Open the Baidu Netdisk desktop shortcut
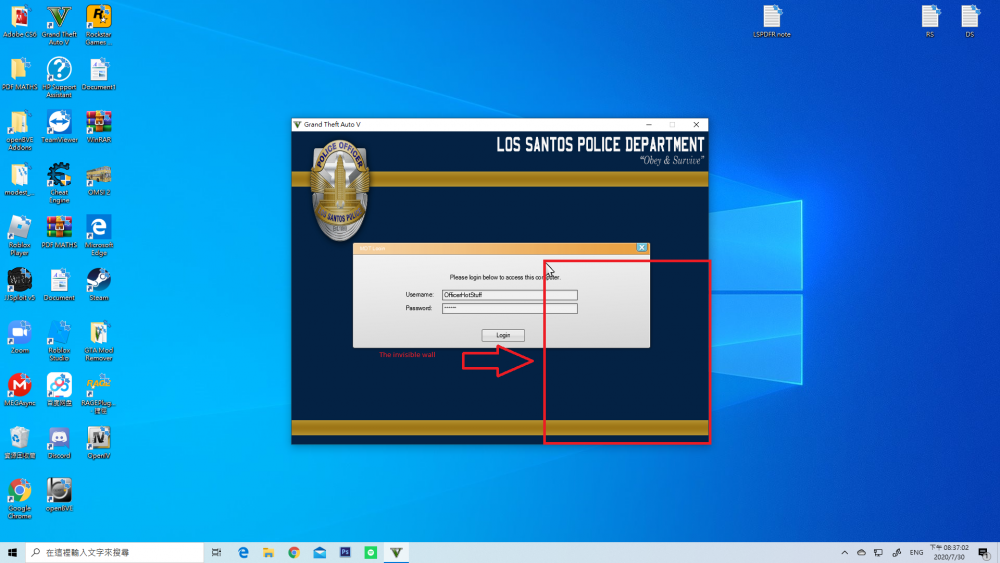The height and width of the screenshot is (563, 1000). tap(59, 390)
